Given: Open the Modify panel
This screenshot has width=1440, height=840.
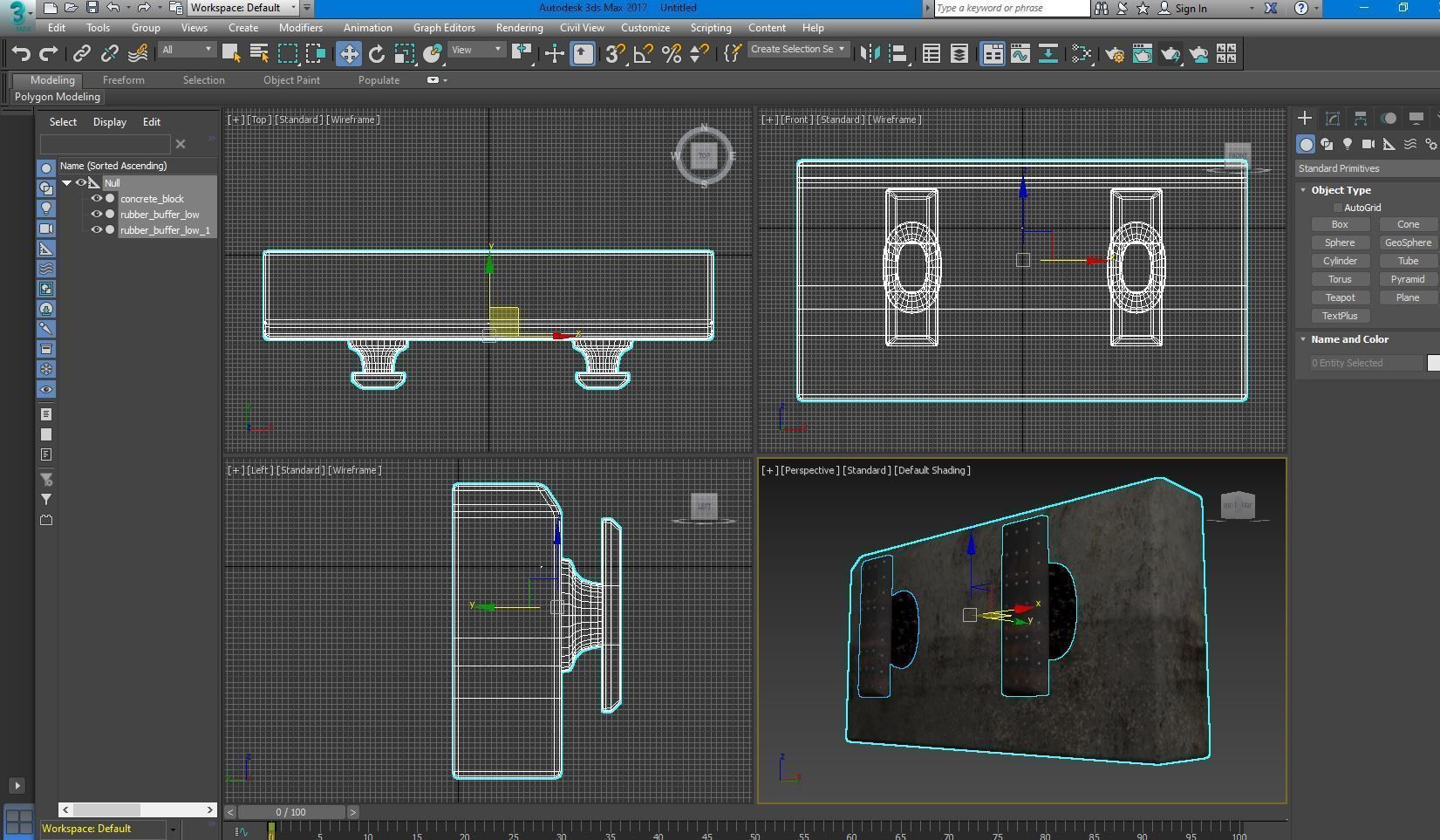Looking at the screenshot, I should pyautogui.click(x=1333, y=118).
